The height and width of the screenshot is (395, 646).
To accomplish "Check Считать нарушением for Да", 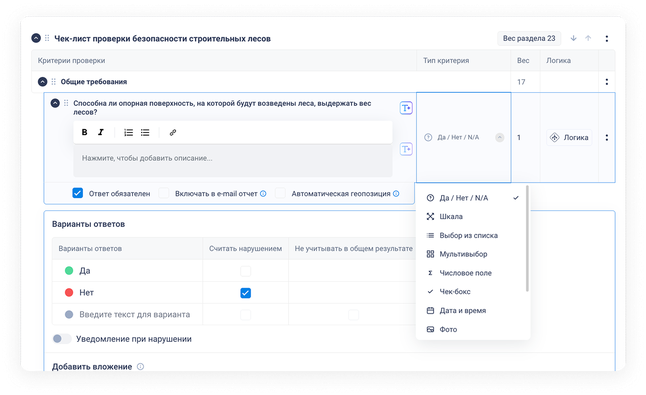I will click(x=246, y=271).
